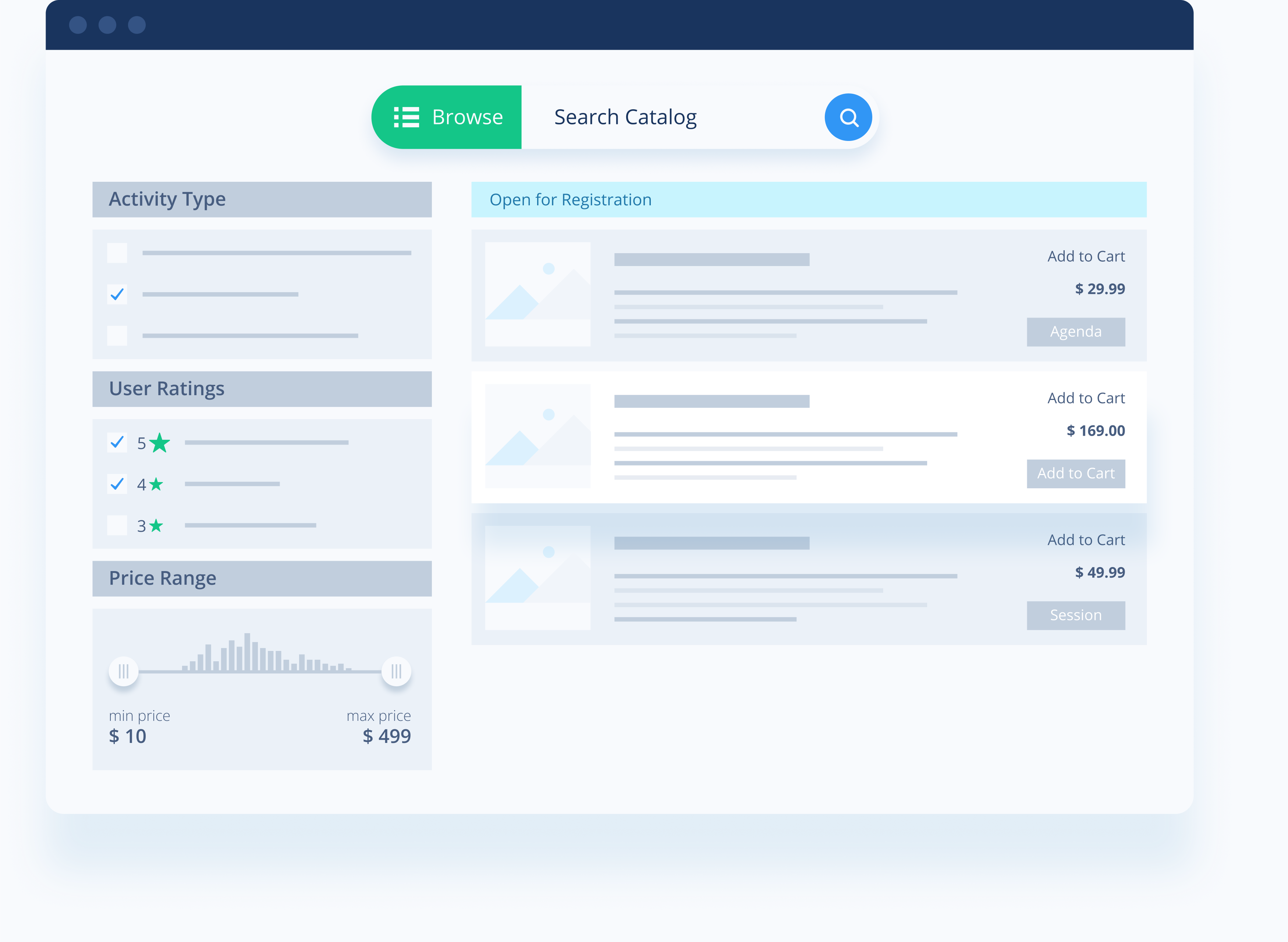Select the Open for Registration tab
Image resolution: width=1288 pixels, height=942 pixels.
(x=809, y=199)
